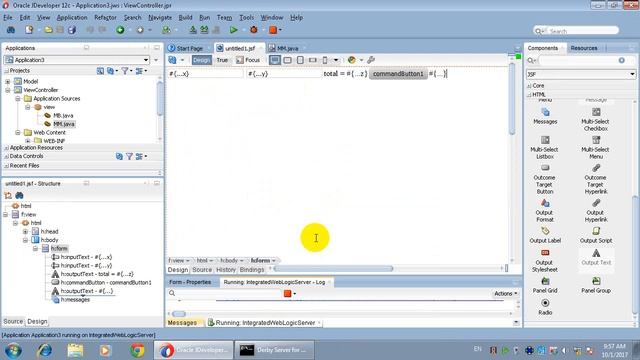This screenshot has width=640, height=360.
Task: Open Google Chrome from the taskbar
Action: click(137, 350)
